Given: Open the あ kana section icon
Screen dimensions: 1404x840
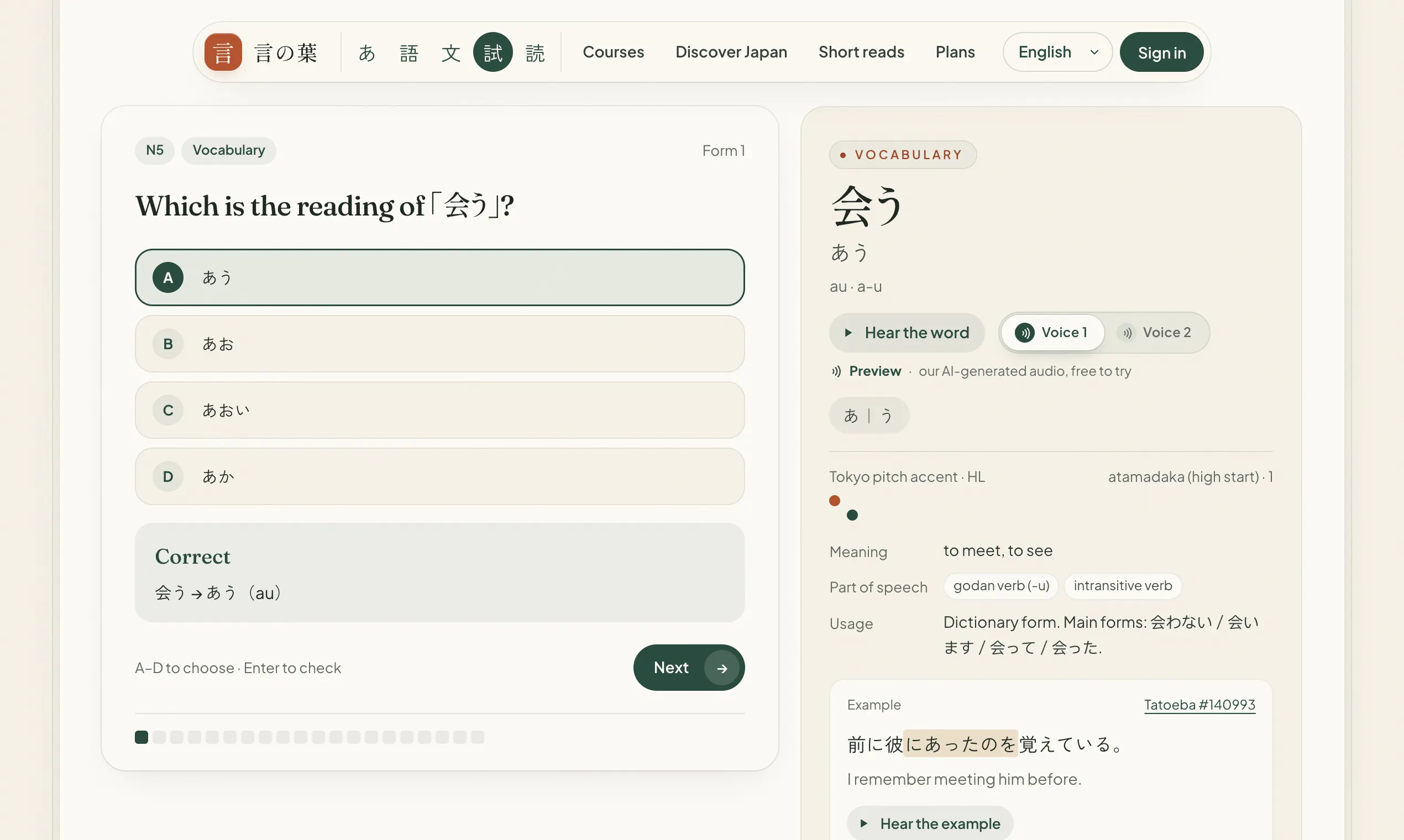Looking at the screenshot, I should click(367, 53).
